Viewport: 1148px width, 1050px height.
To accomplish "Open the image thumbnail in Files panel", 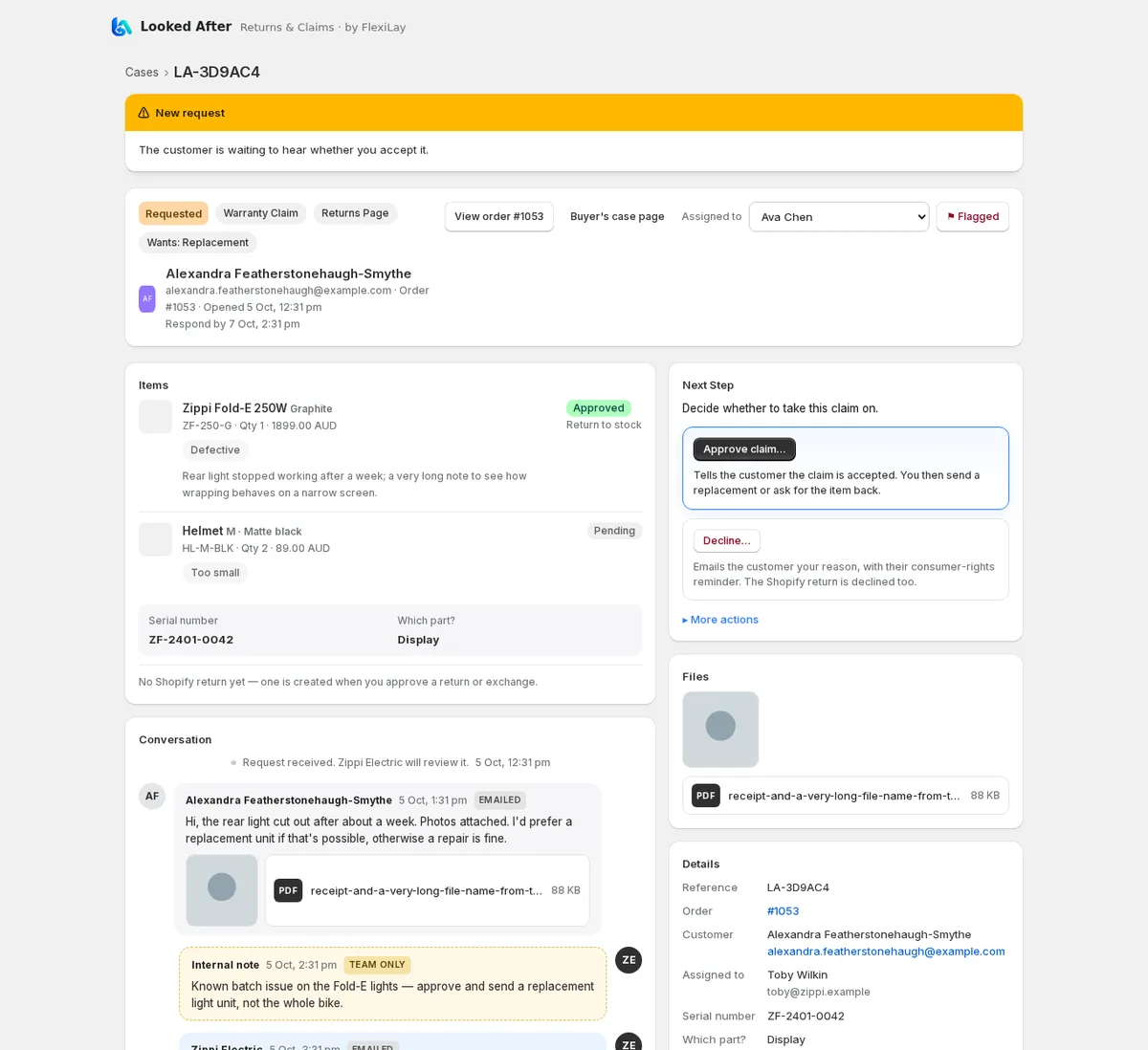I will pos(720,730).
